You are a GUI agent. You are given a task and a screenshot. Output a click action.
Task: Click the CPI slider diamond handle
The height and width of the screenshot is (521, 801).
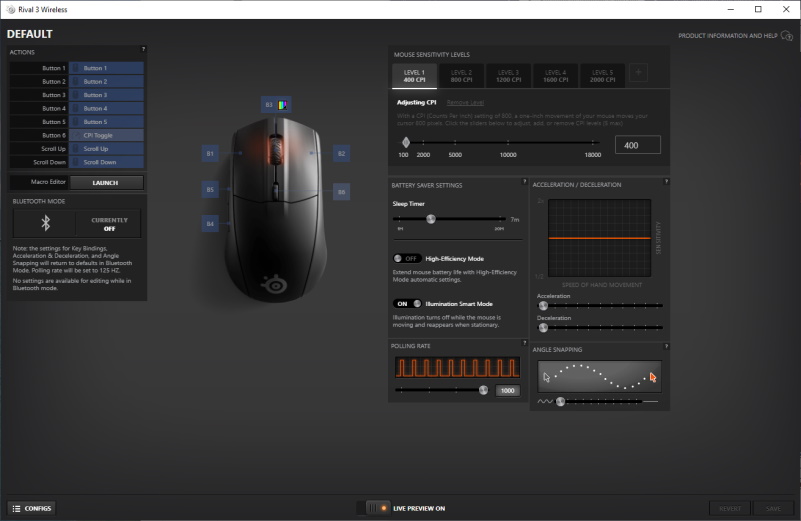[406, 142]
